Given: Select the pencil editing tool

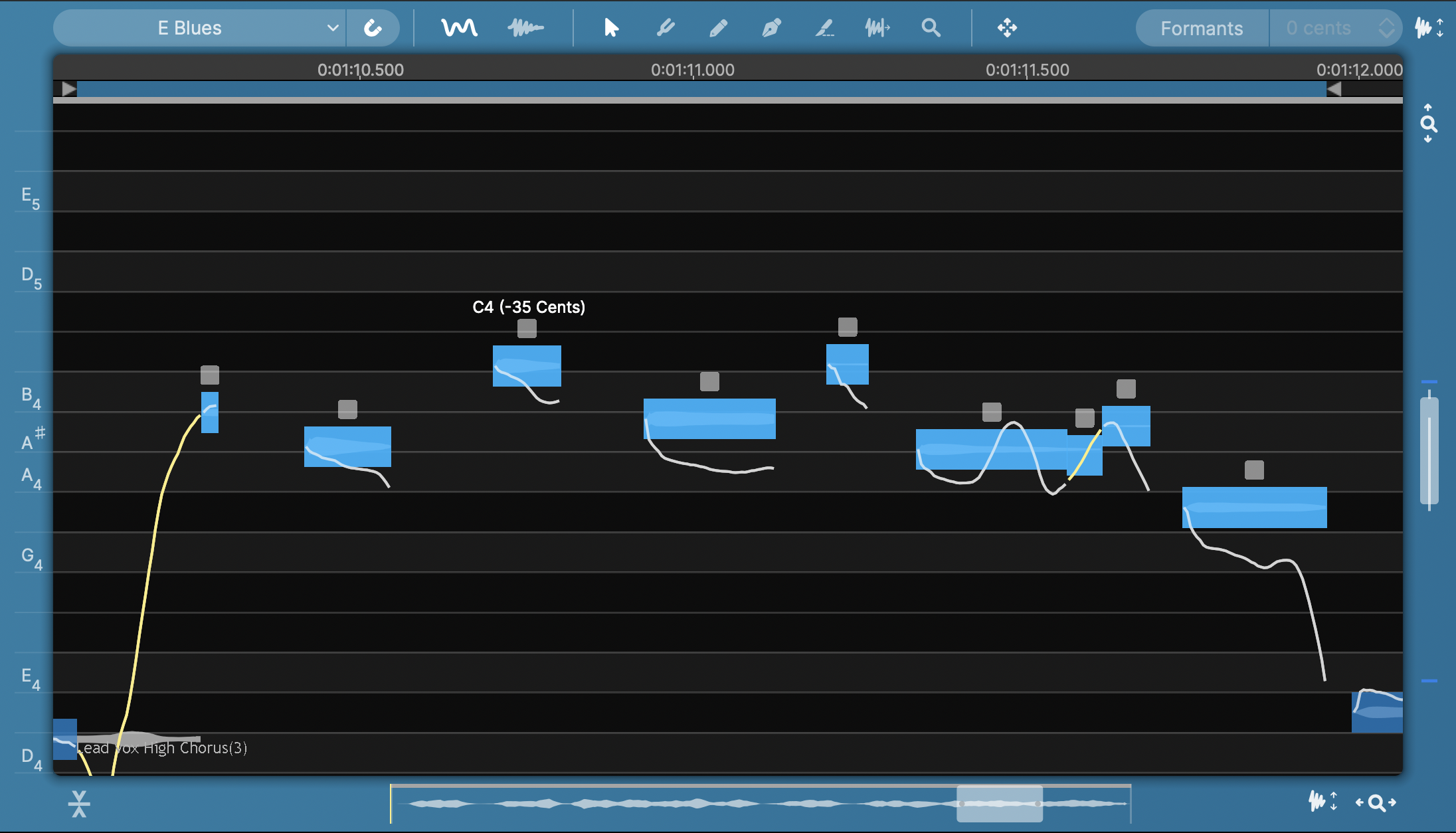Looking at the screenshot, I should (x=717, y=28).
